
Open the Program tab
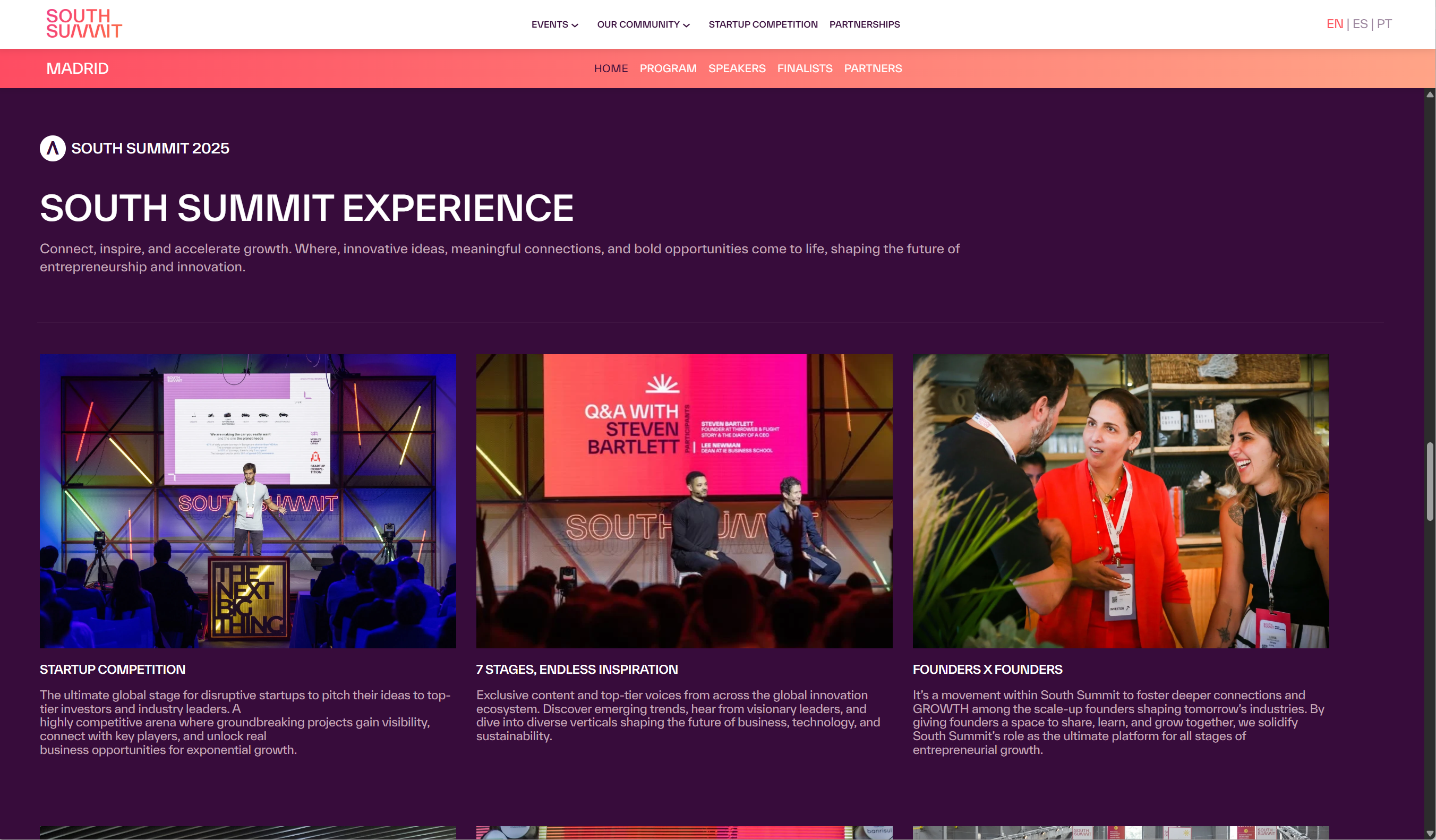[668, 68]
